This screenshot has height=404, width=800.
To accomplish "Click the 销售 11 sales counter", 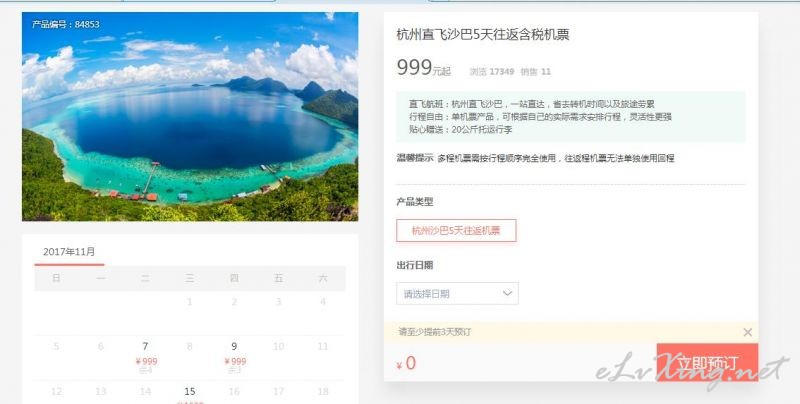I will tap(536, 72).
